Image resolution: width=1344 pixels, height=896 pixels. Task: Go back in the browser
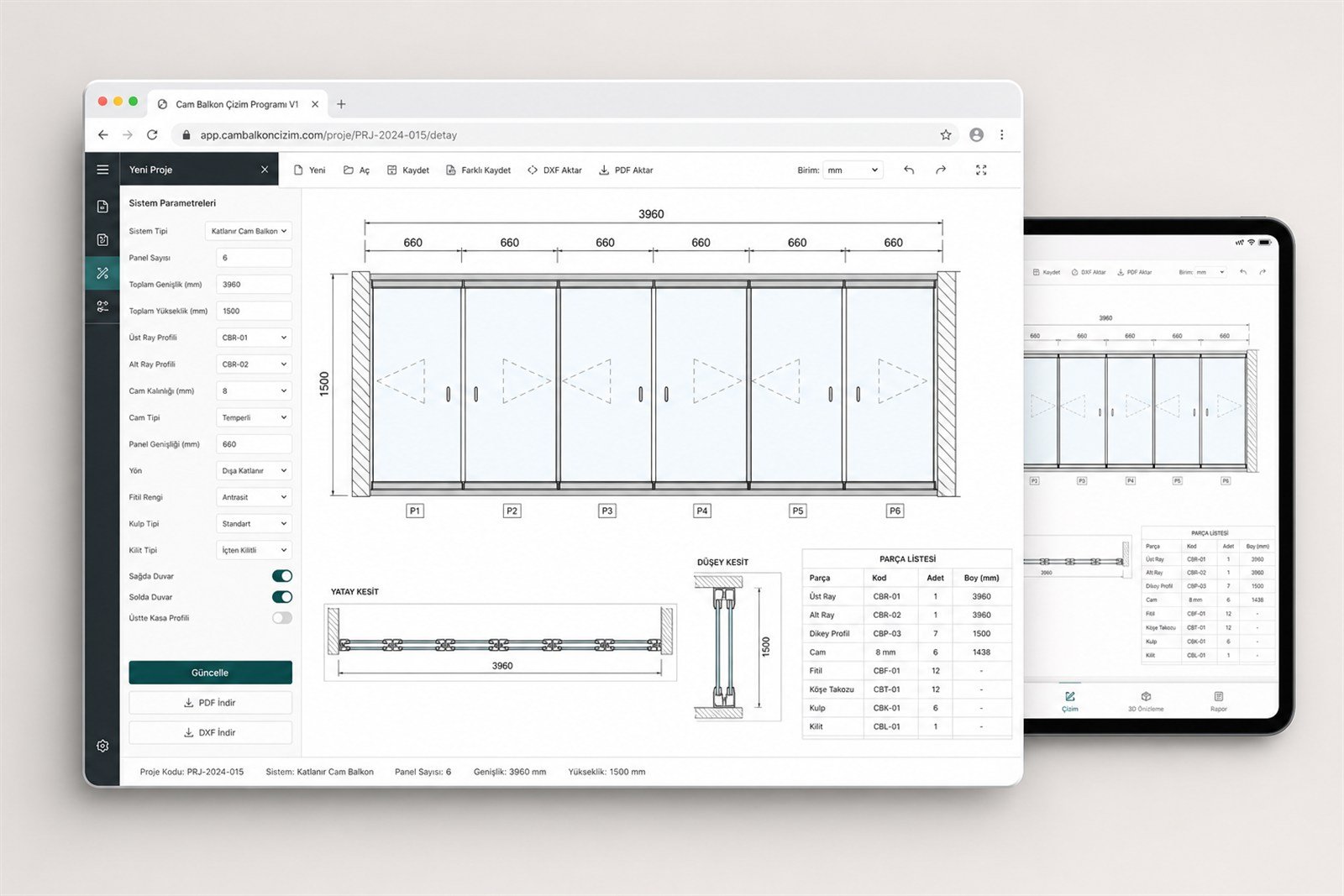102,134
